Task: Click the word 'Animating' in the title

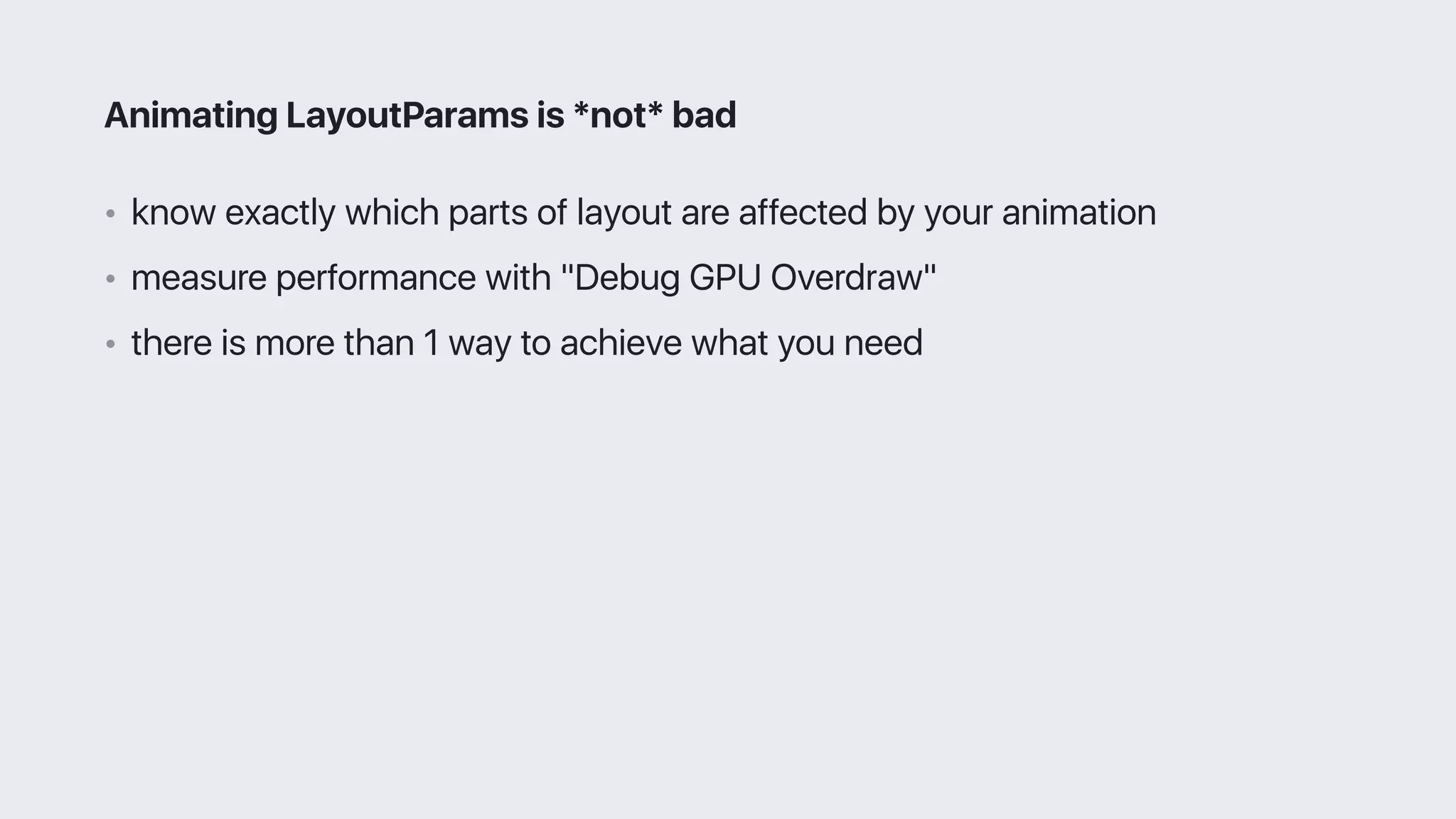Action: point(191,115)
